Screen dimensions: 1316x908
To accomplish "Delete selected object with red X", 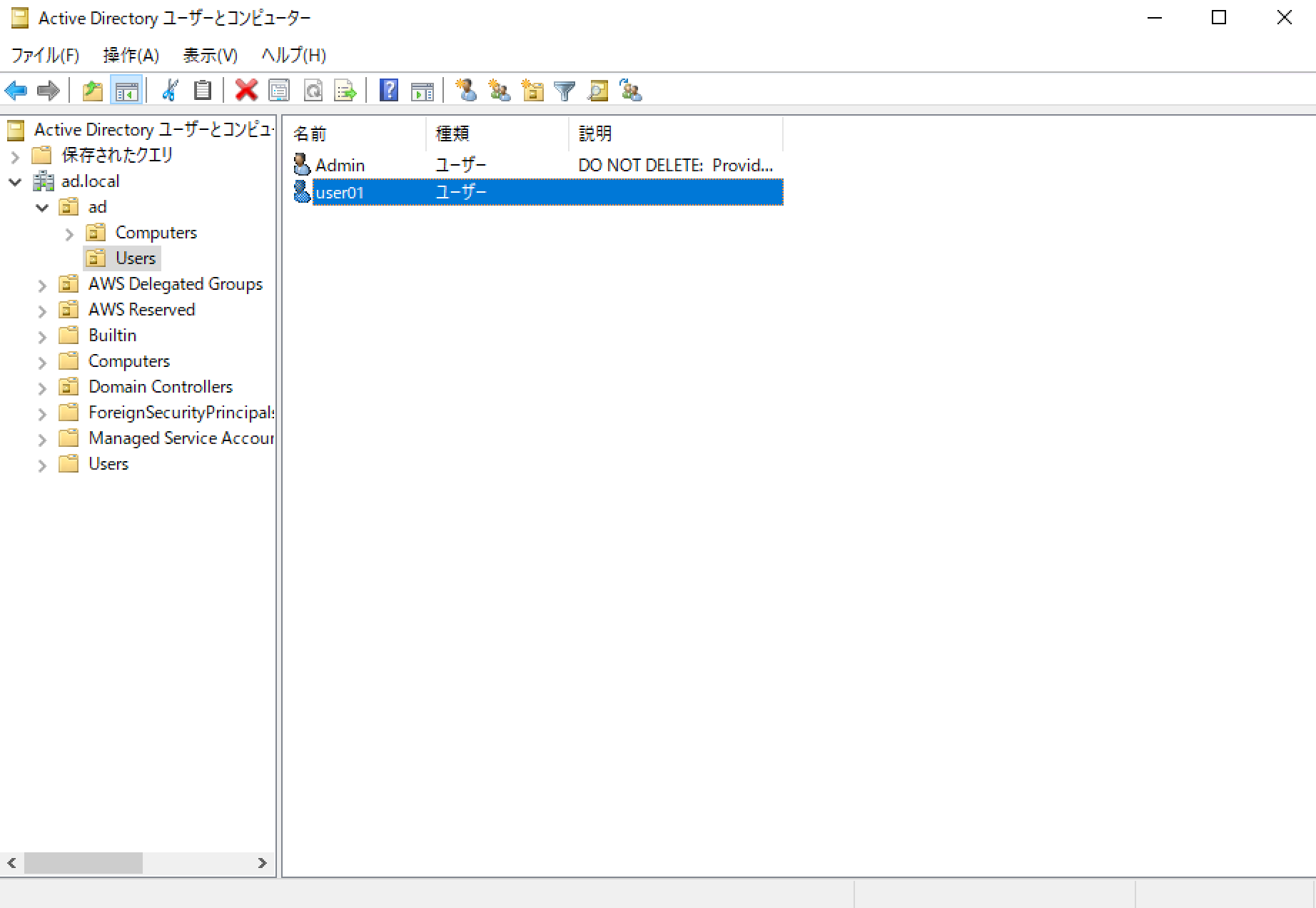I will pos(246,91).
